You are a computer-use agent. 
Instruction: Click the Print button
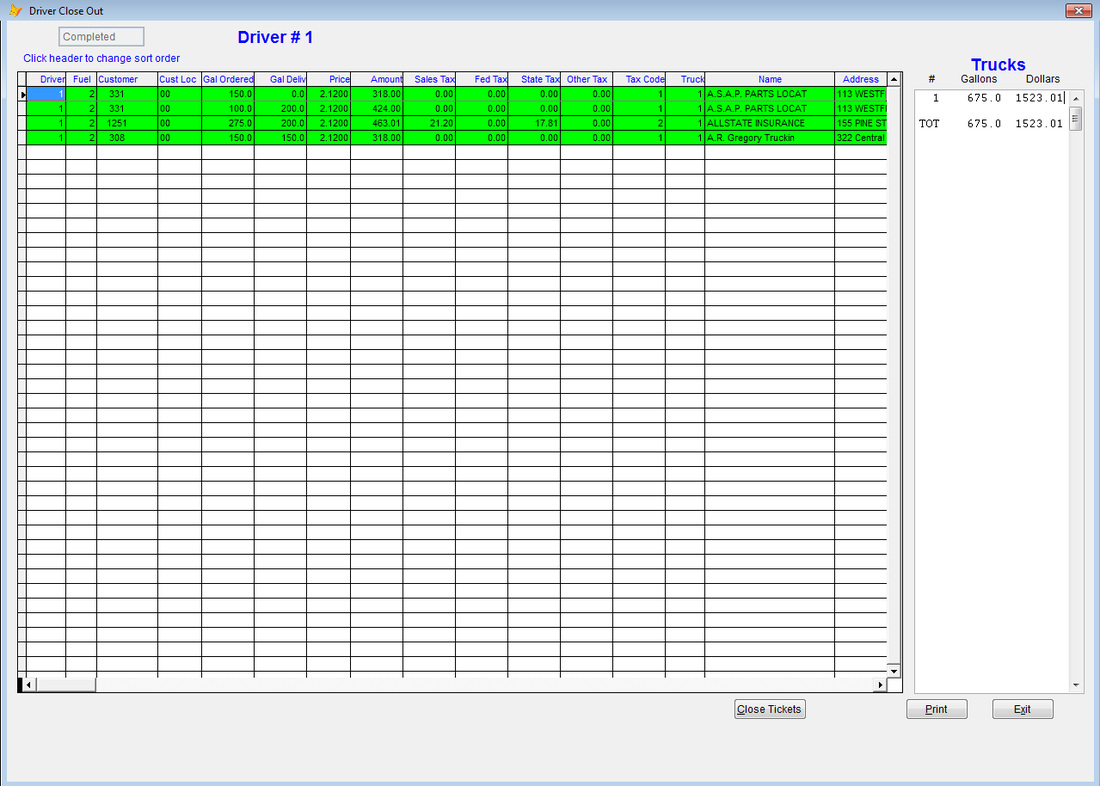click(x=937, y=709)
